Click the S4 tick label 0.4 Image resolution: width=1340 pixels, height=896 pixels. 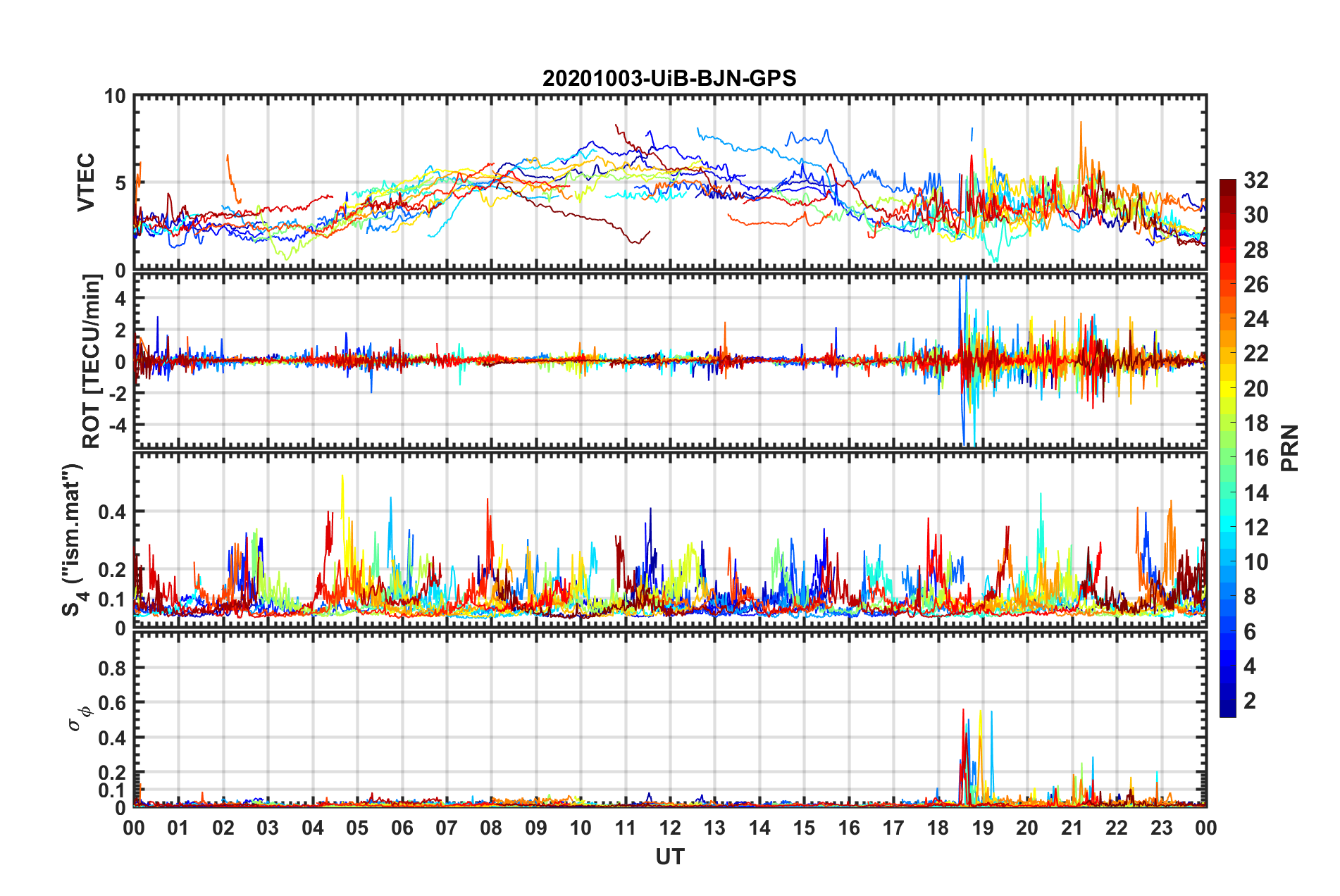pyautogui.click(x=112, y=512)
